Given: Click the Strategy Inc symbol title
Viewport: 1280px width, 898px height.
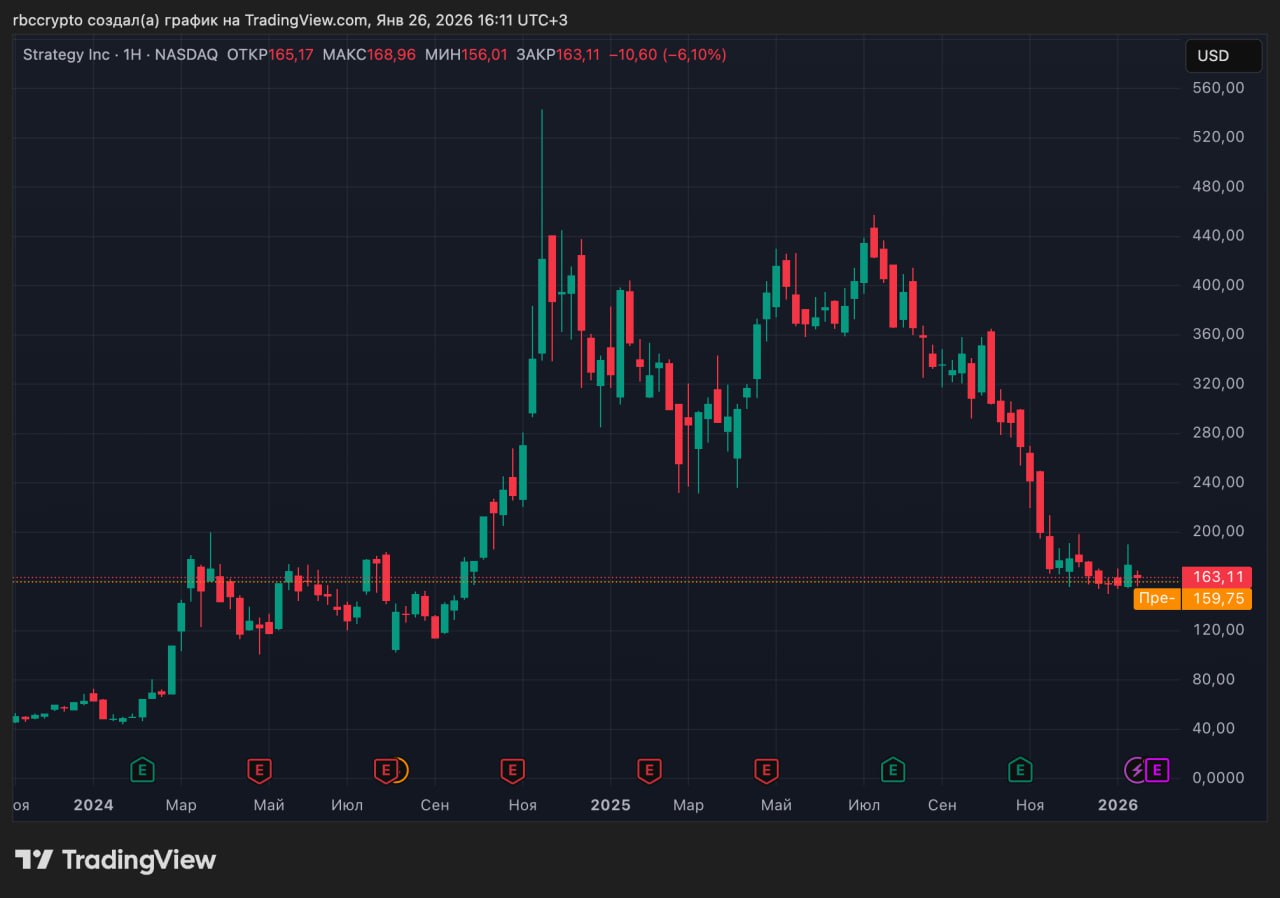Looking at the screenshot, I should (66, 55).
